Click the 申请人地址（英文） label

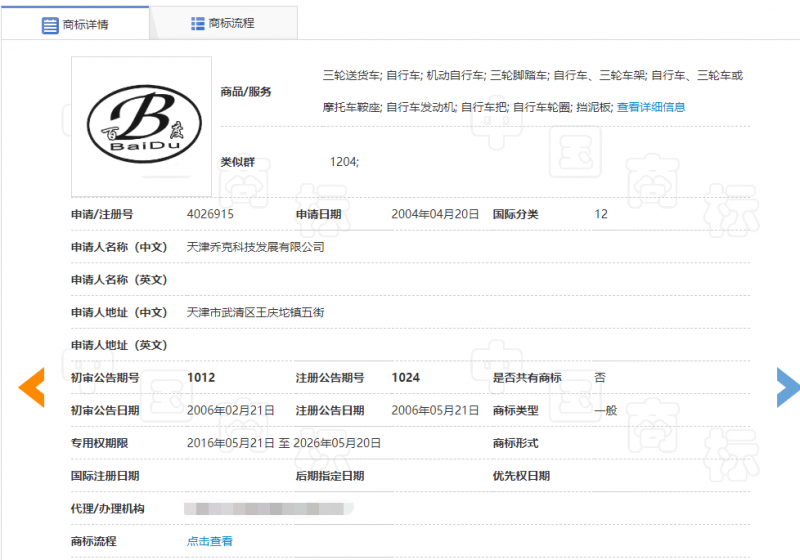(119, 345)
